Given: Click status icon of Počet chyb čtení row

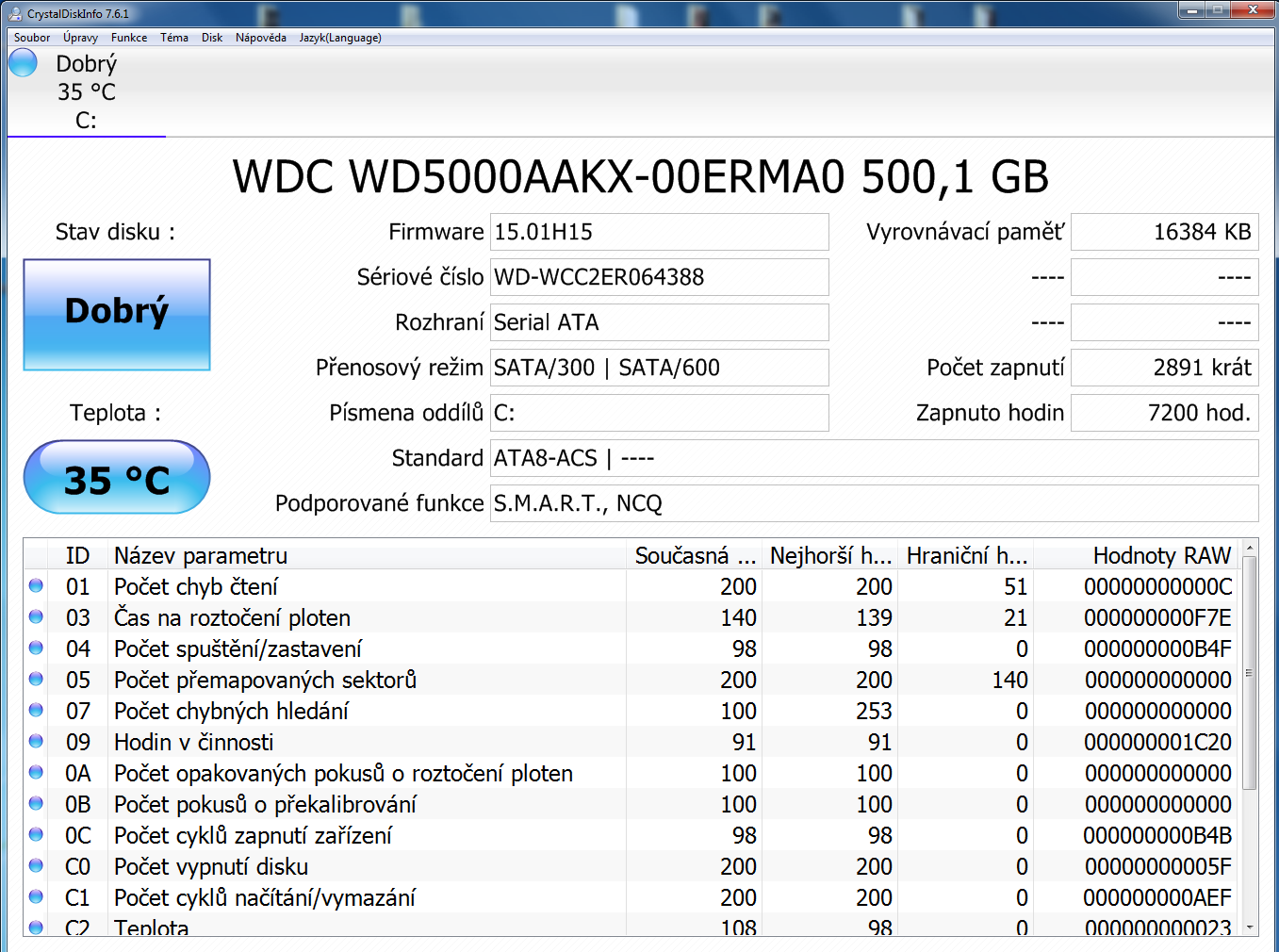Looking at the screenshot, I should tap(36, 585).
